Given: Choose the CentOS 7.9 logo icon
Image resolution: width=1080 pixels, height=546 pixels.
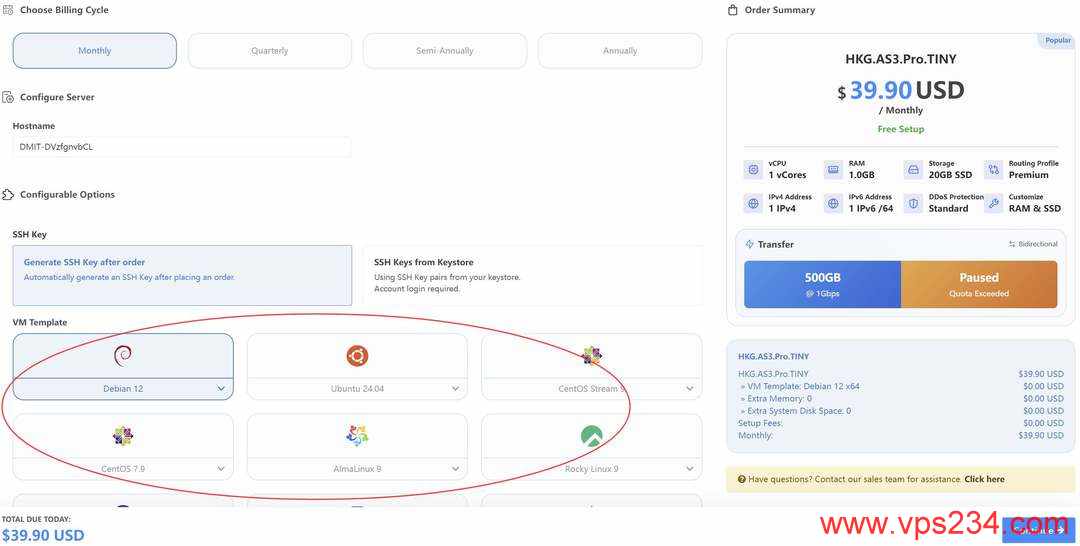Looking at the screenshot, I should 123,435.
